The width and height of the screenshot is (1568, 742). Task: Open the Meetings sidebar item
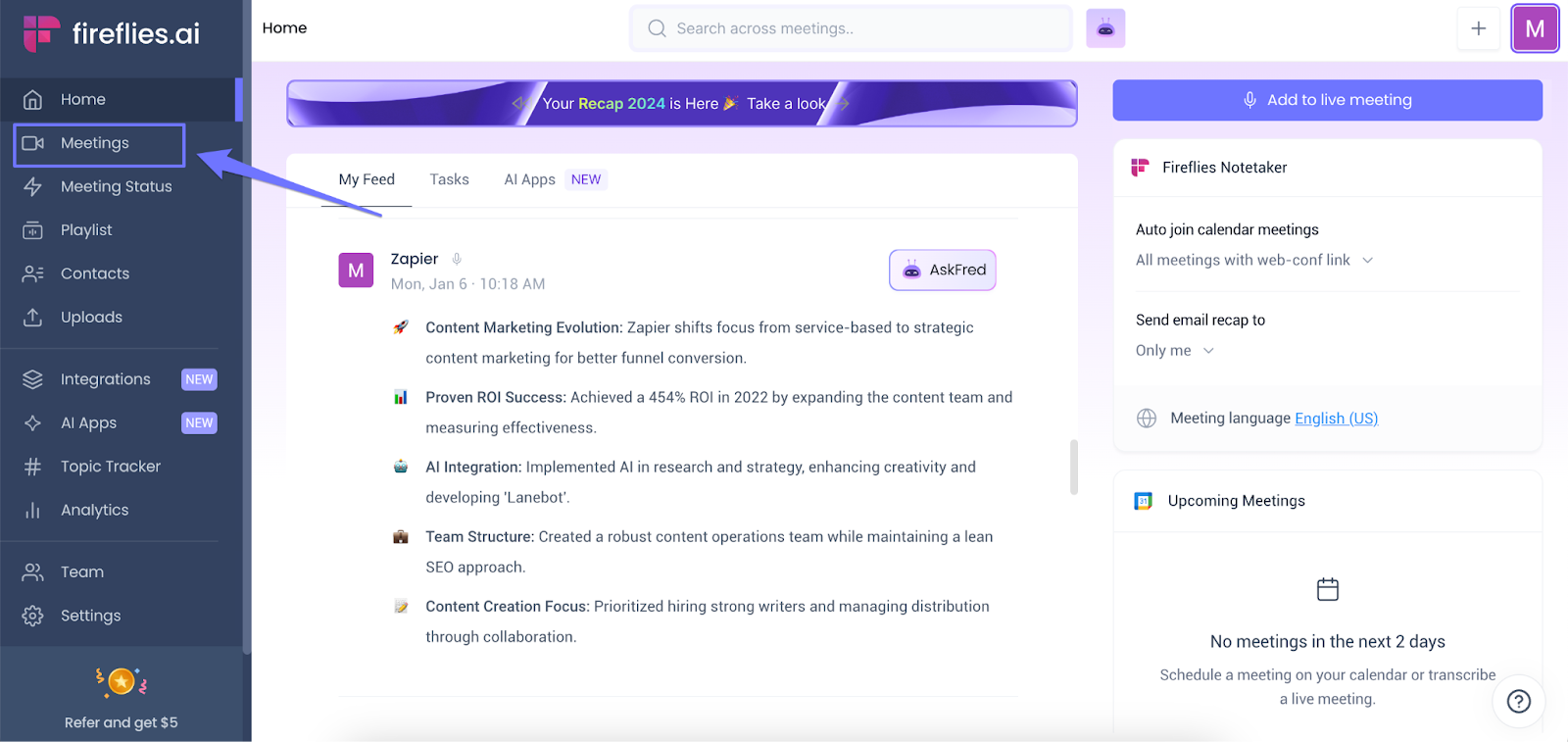99,143
